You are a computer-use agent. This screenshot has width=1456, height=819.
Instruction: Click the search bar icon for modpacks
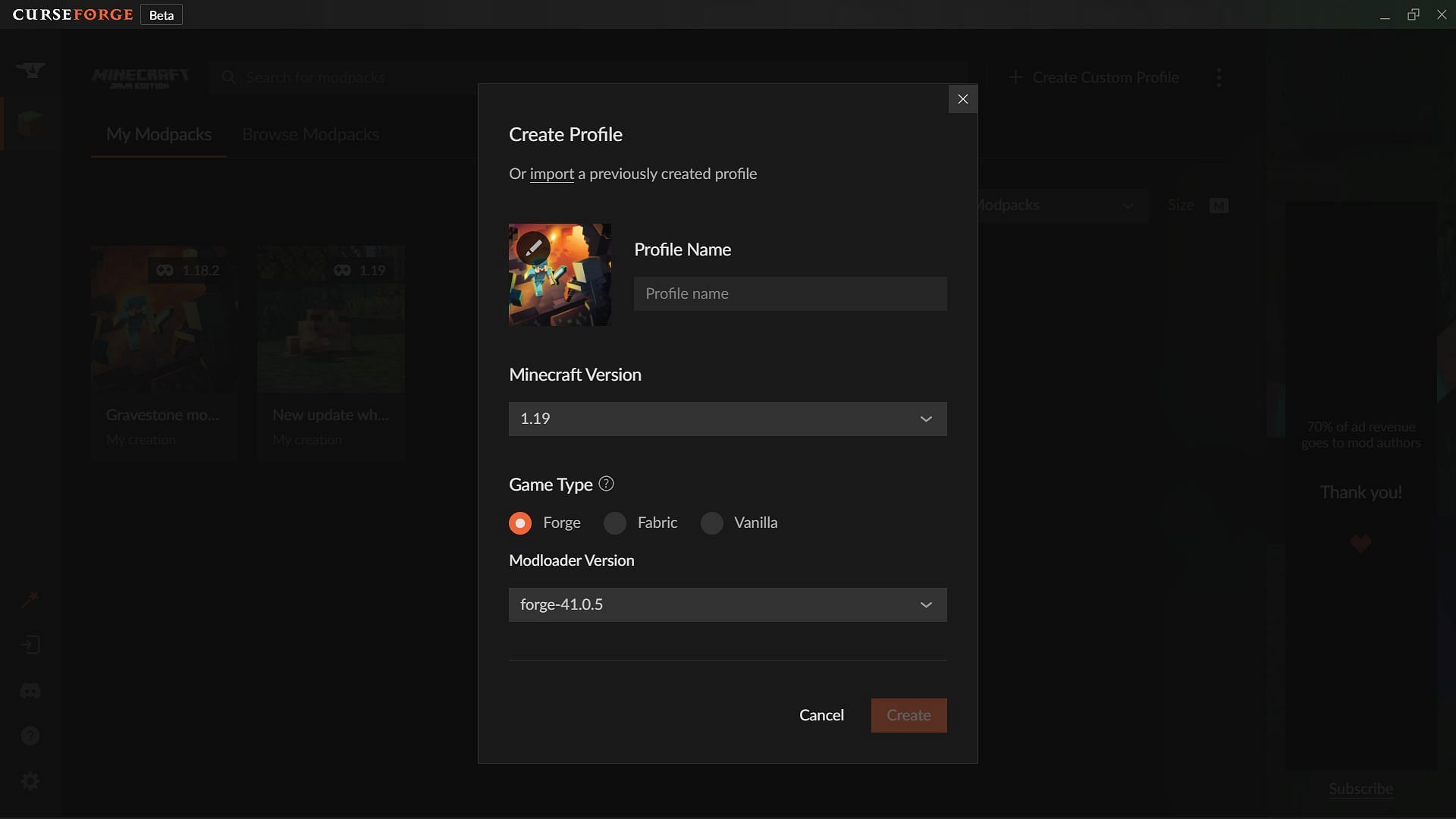(228, 77)
